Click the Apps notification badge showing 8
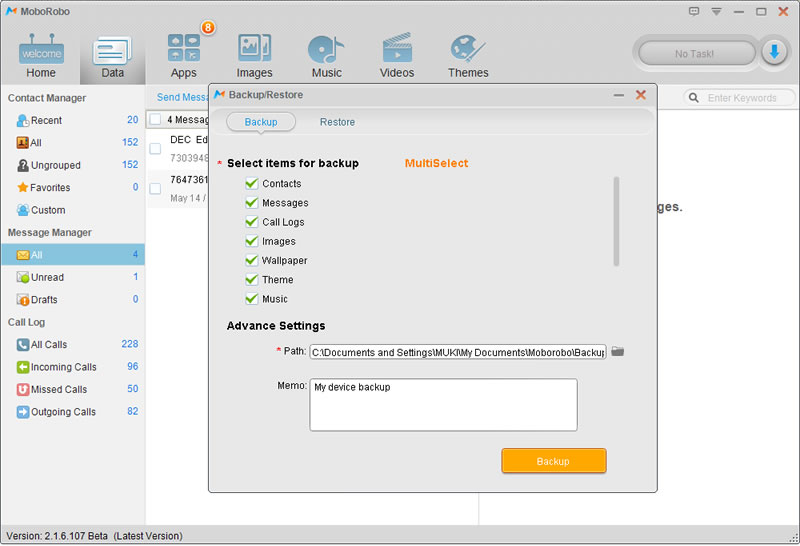Viewport: 800px width, 546px height. pyautogui.click(x=208, y=27)
